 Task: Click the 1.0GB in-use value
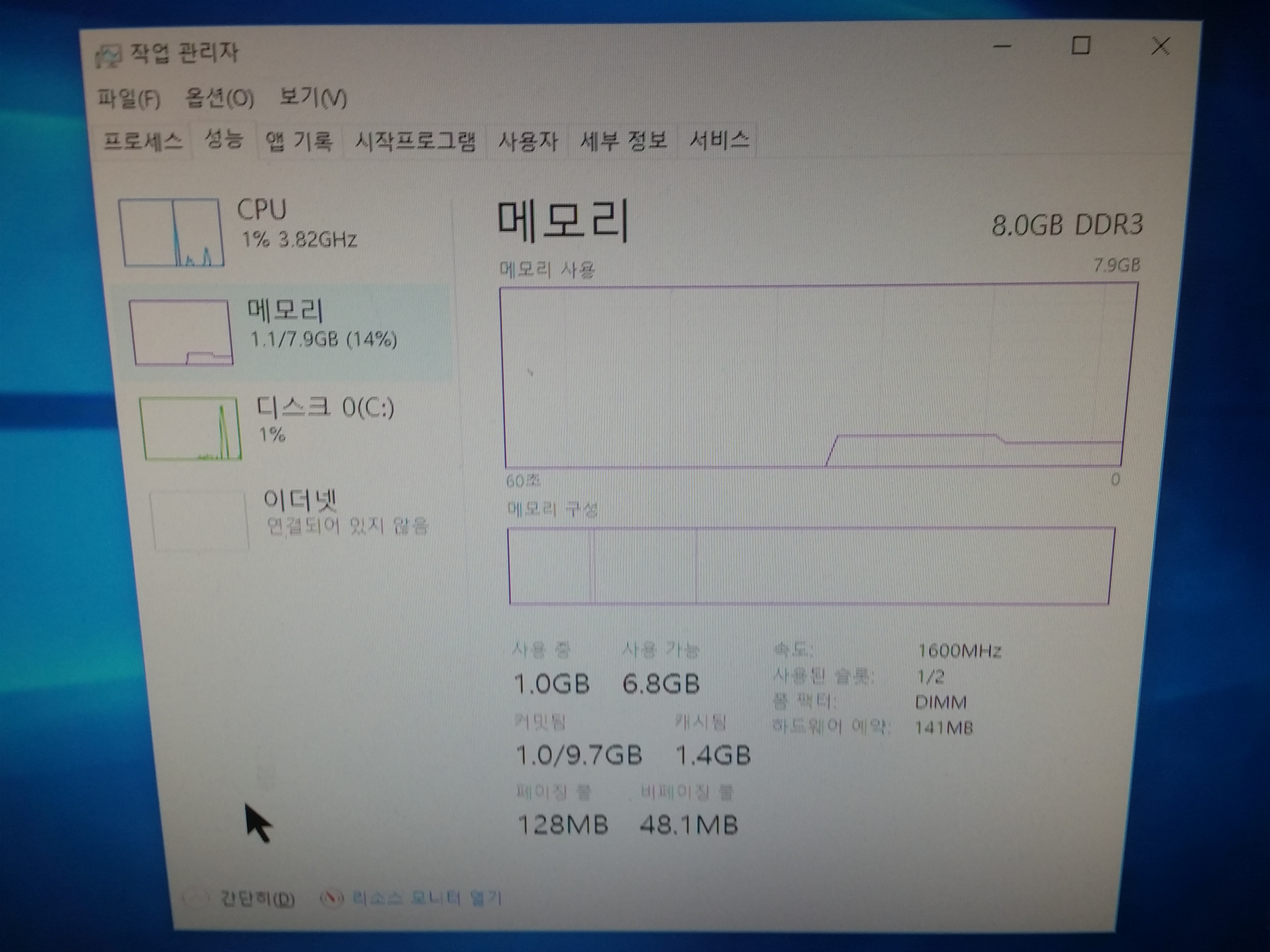(x=551, y=684)
